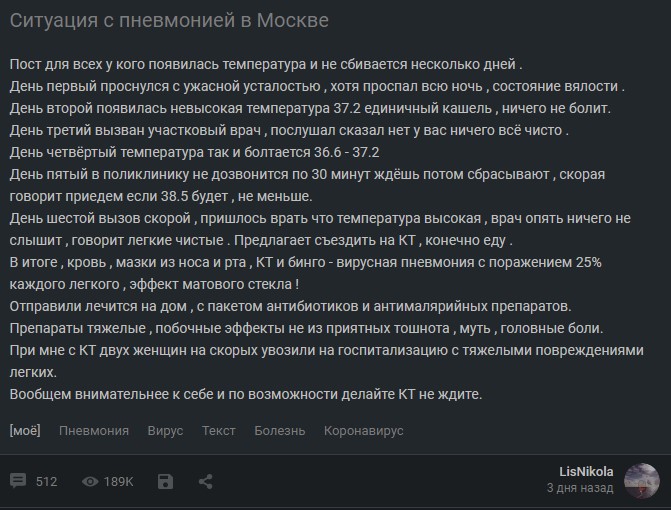Viewport: 671px width, 510px height.
Task: Click the 189K views counter
Action: [x=118, y=482]
